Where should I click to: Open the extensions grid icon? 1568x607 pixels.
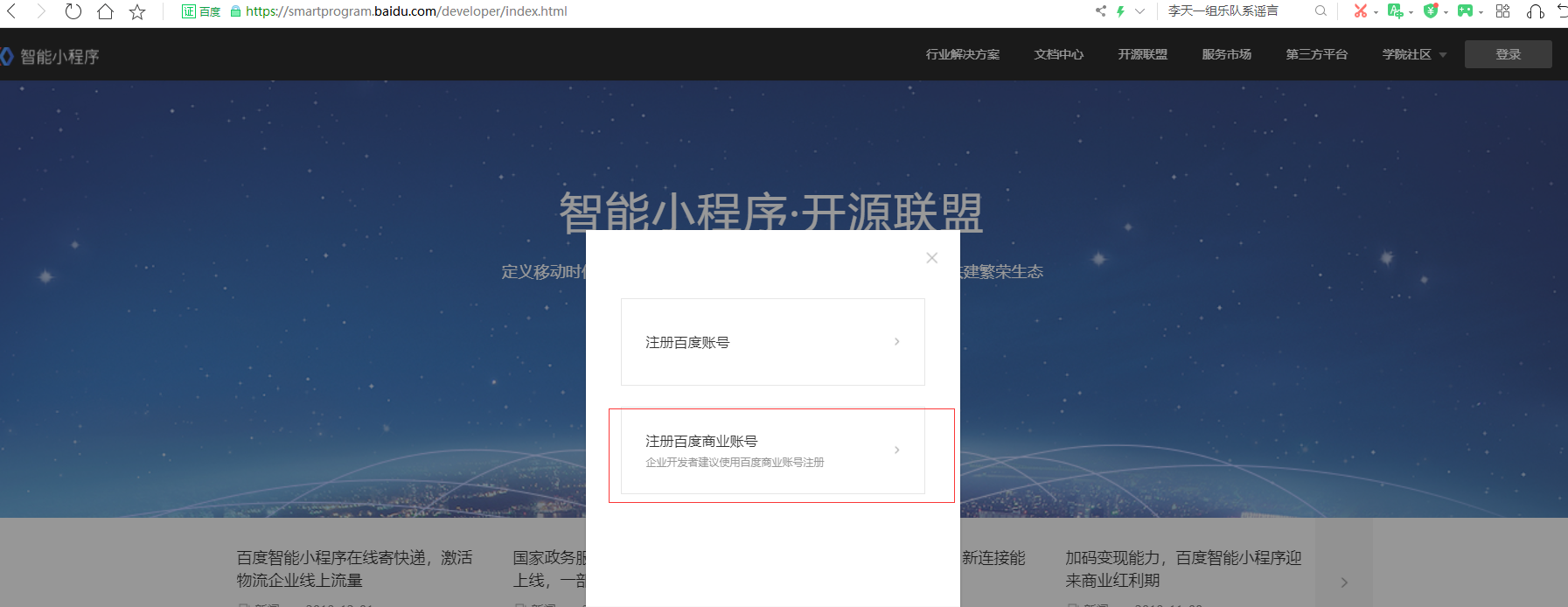1502,11
